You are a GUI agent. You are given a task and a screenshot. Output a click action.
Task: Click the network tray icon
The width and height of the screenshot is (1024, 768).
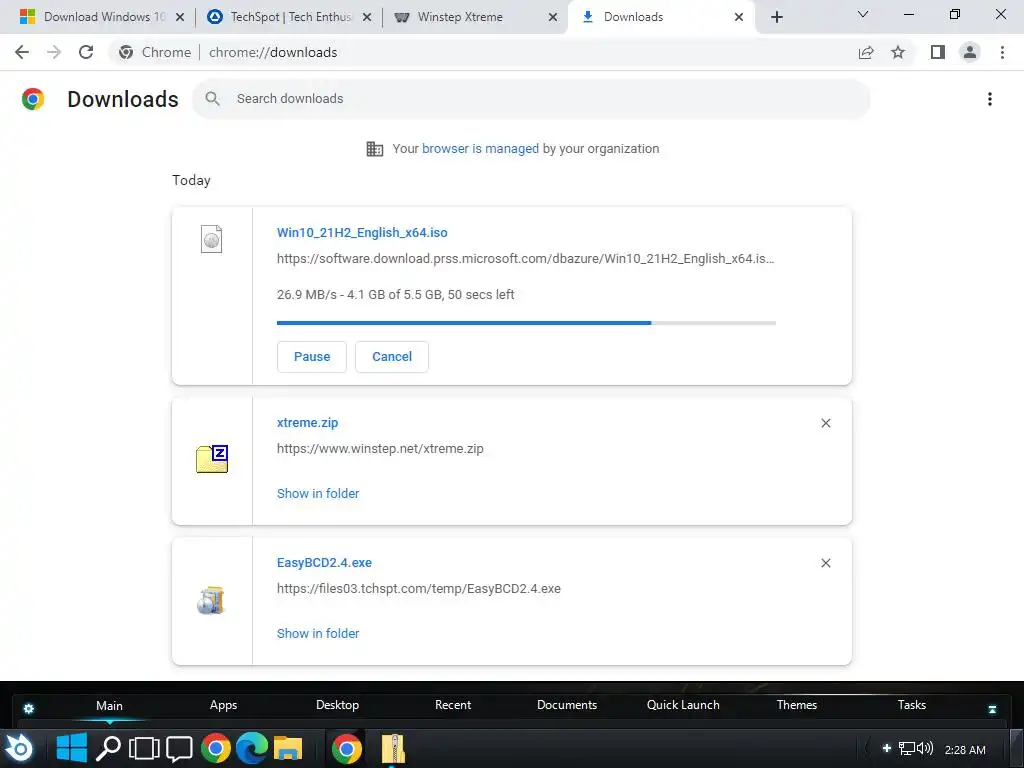tap(906, 749)
